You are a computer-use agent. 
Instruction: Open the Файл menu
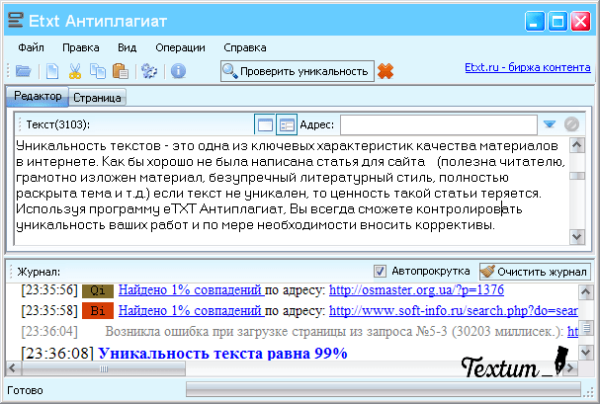31,47
